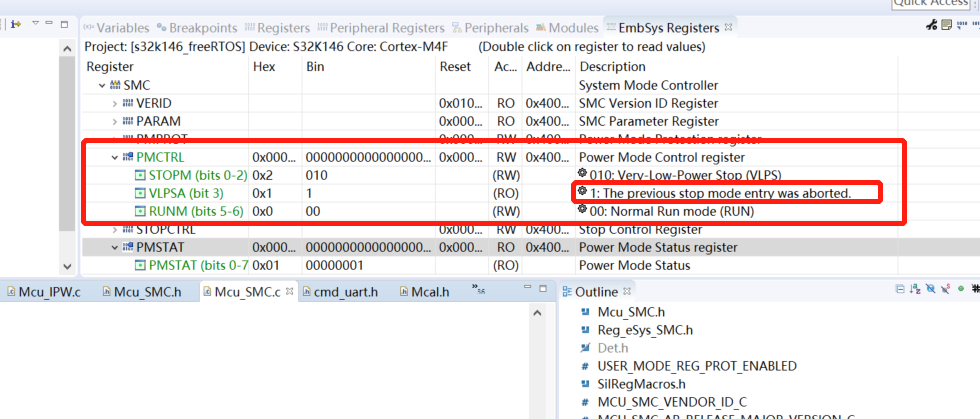Switch to the Registers tab
The width and height of the screenshot is (980, 419).
click(277, 28)
